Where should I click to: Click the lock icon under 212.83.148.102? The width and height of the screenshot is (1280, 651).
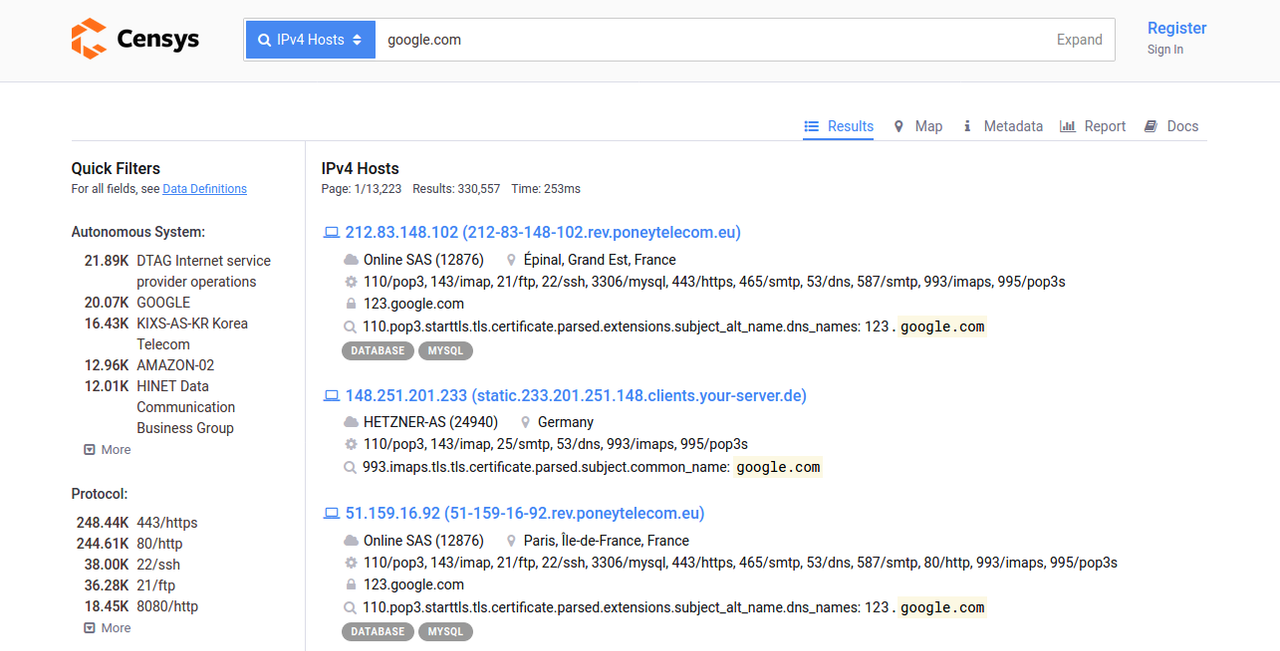[x=351, y=304]
